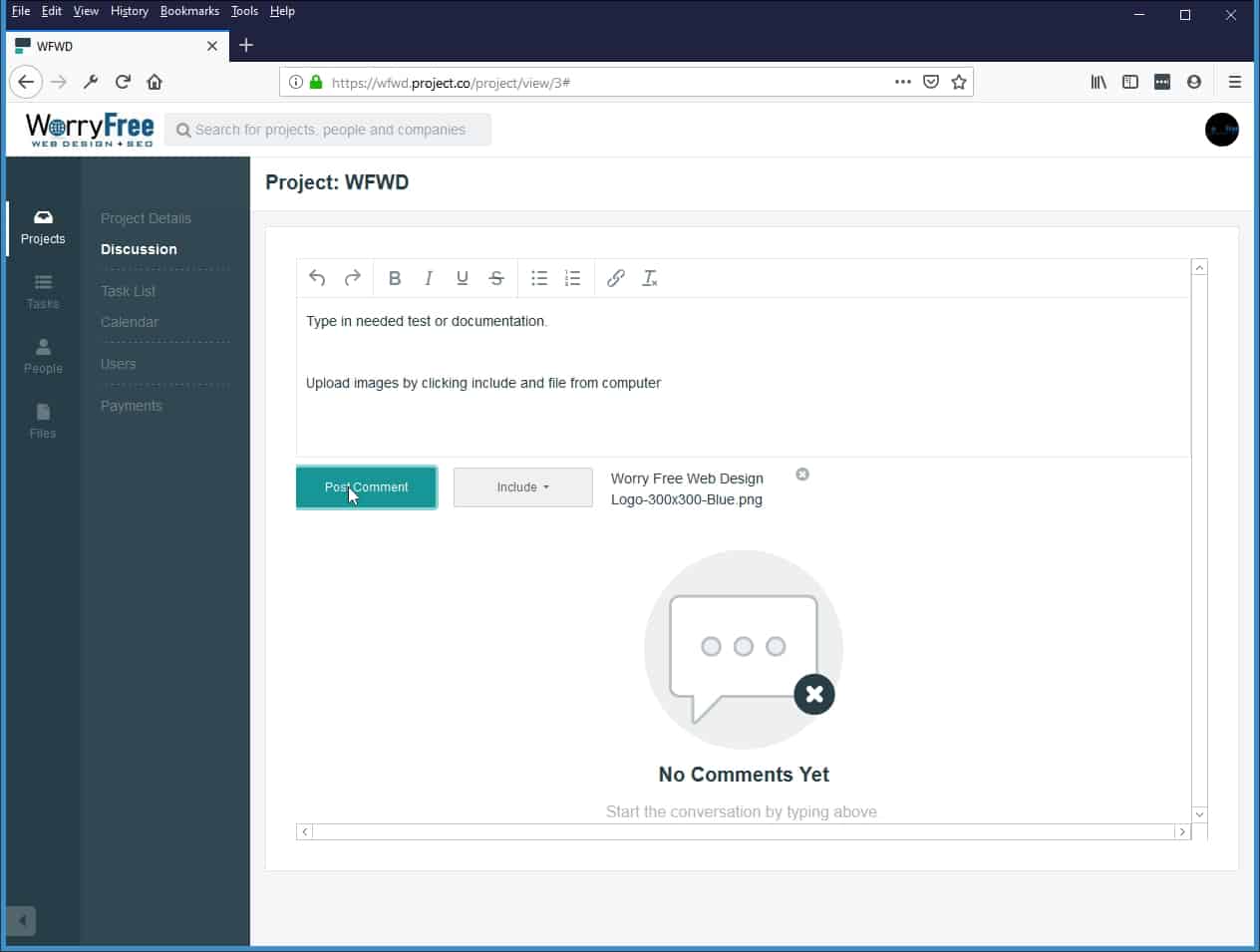Toggle strikethrough formatting
1260x952 pixels.
(496, 278)
